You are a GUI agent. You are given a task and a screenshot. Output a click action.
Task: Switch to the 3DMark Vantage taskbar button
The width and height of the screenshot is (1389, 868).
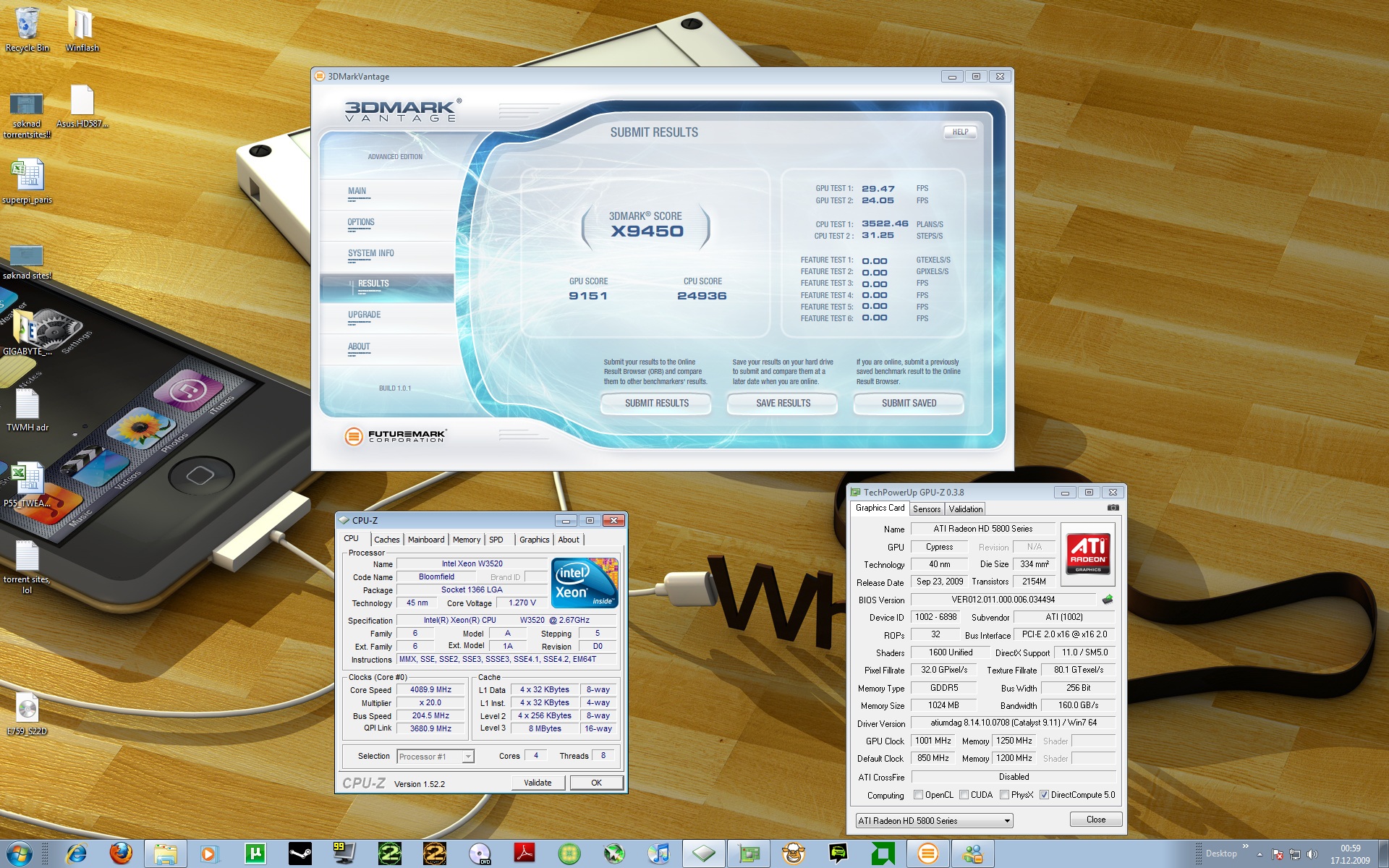[x=928, y=854]
